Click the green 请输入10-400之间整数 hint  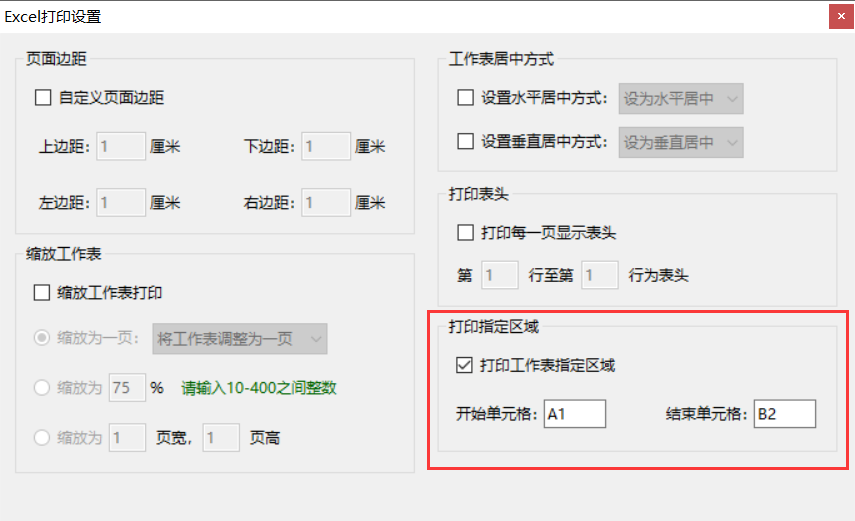[x=258, y=388]
